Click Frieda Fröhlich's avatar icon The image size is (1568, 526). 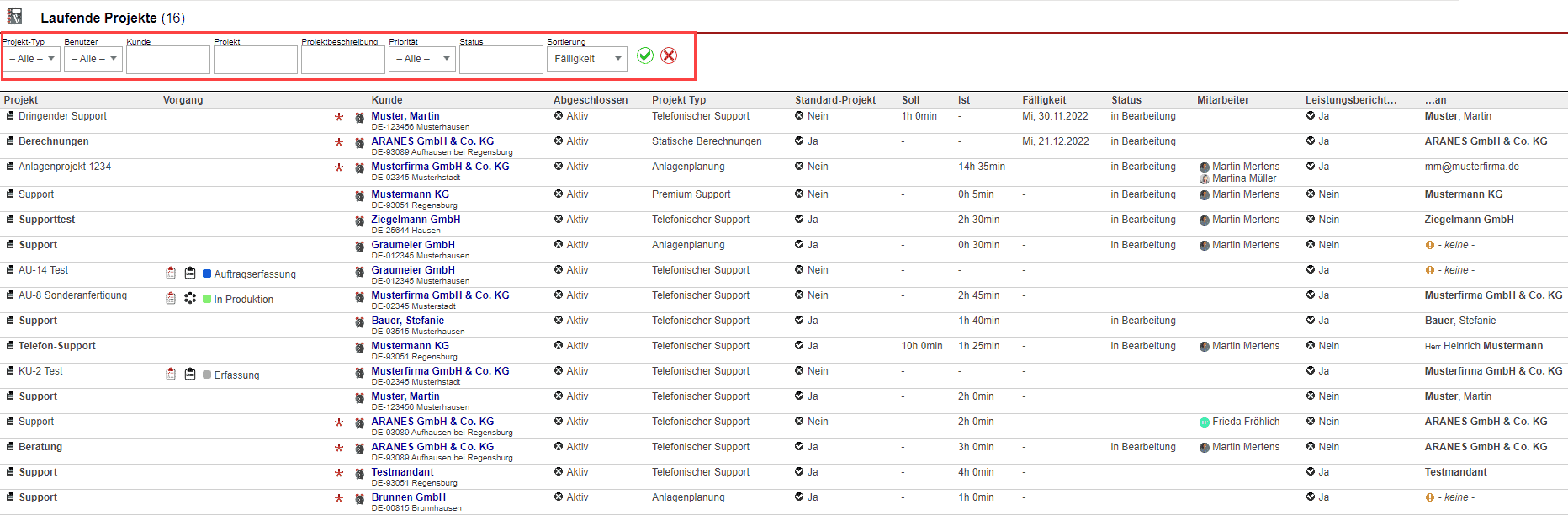tap(1205, 422)
